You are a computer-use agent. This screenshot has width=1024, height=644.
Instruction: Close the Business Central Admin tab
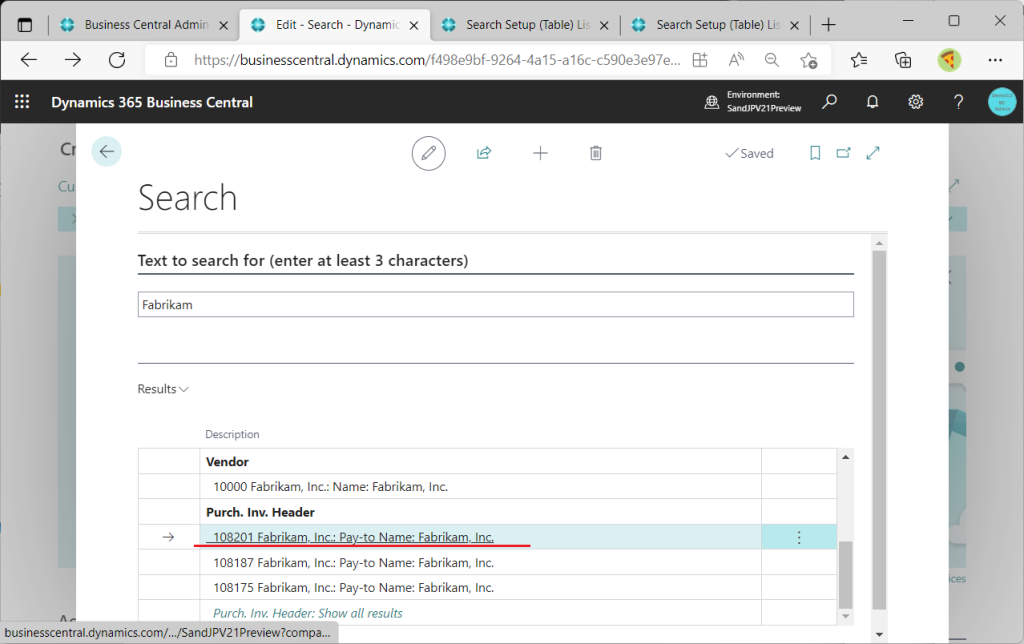point(223,25)
